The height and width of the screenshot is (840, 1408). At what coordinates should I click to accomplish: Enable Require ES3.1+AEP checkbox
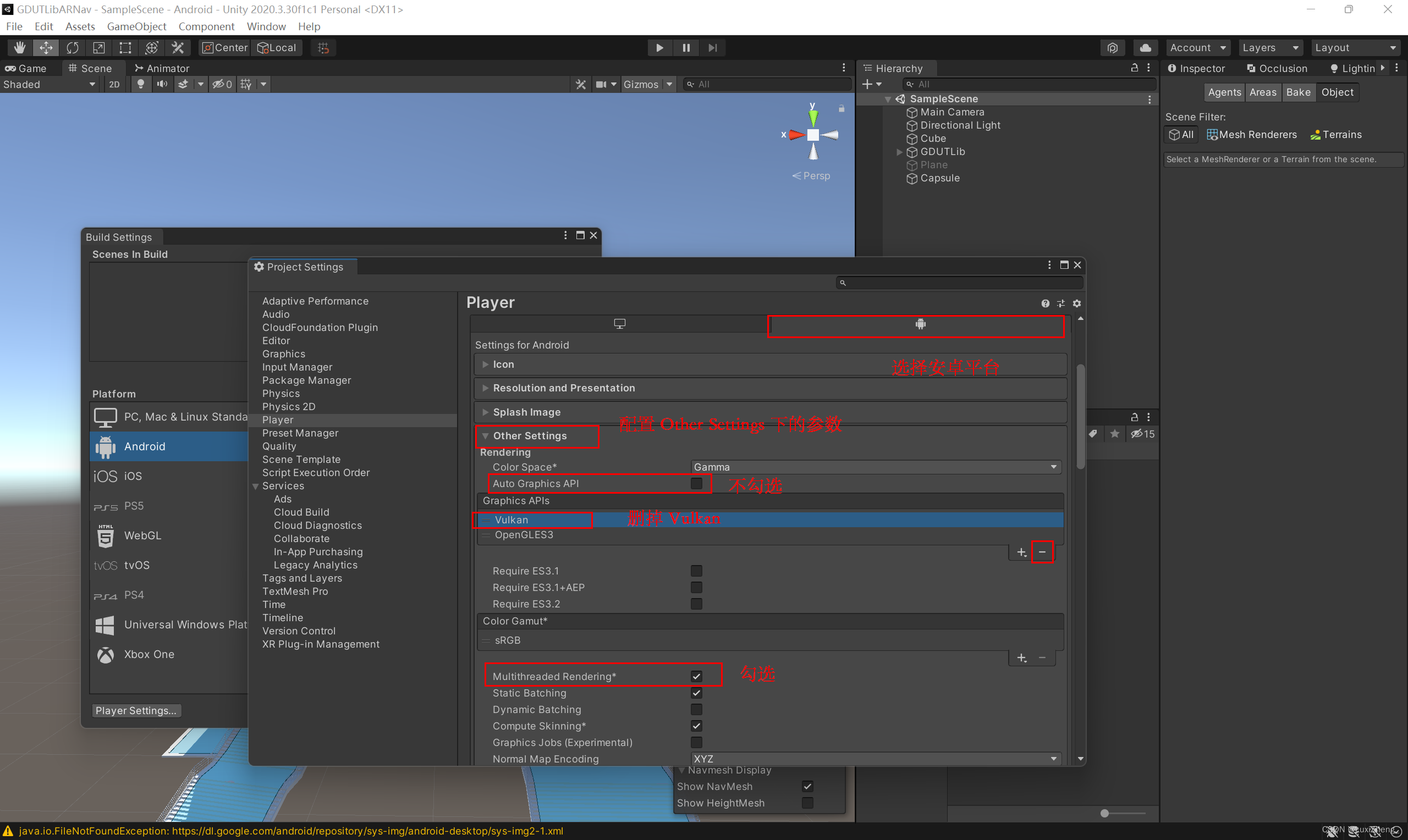(x=696, y=588)
